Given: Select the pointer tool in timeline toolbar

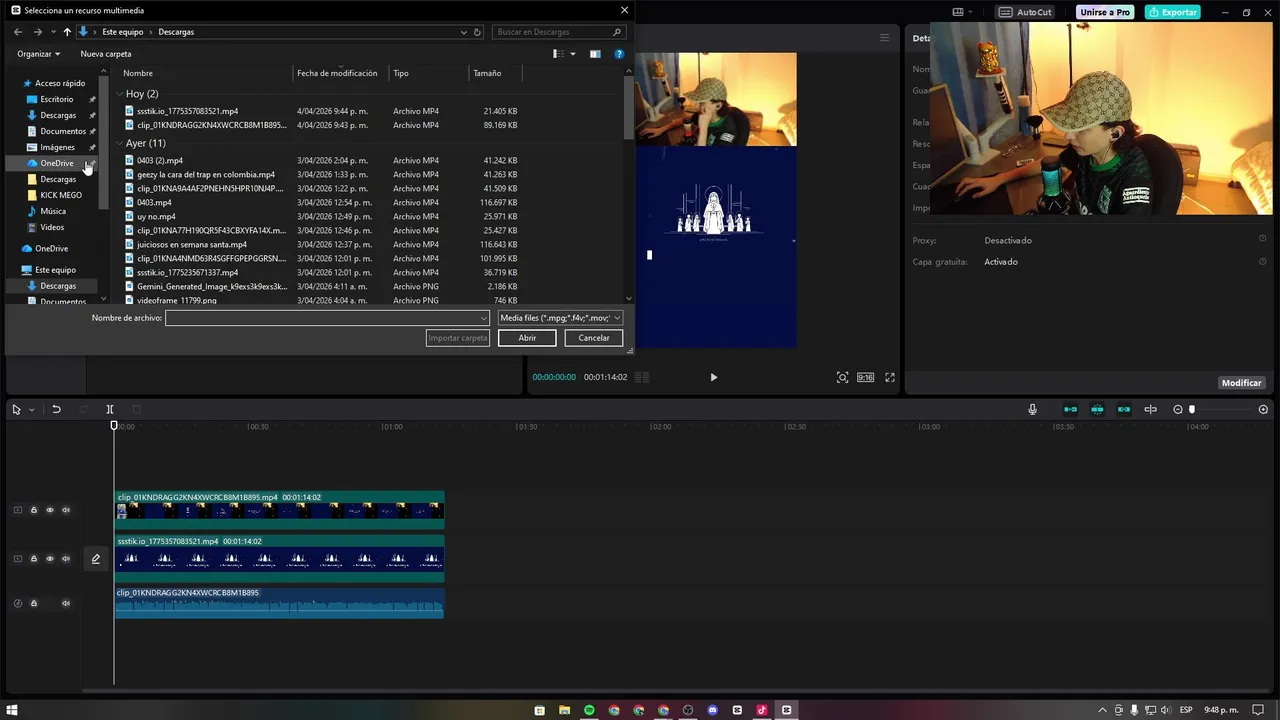Looking at the screenshot, I should (x=16, y=409).
